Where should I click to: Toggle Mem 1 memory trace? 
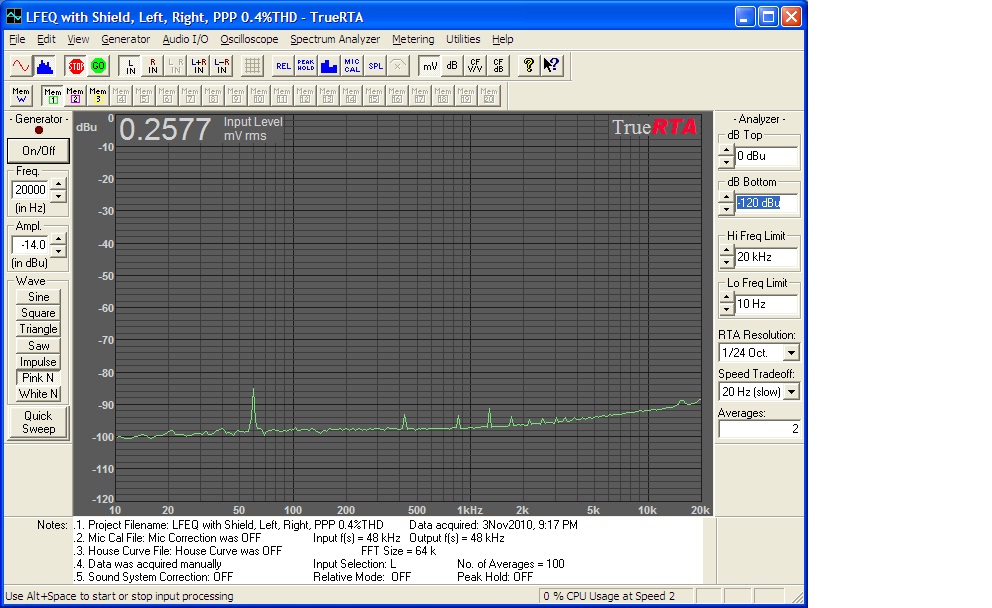coord(53,96)
